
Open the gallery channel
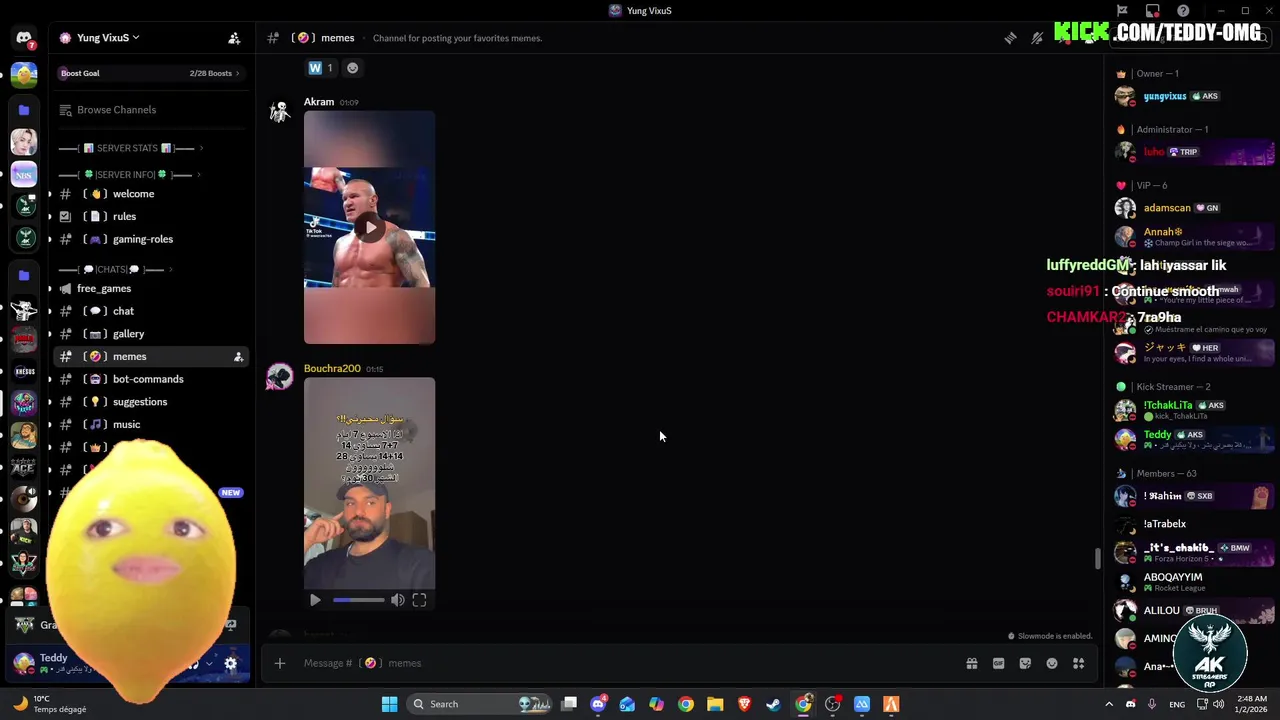pos(150,334)
